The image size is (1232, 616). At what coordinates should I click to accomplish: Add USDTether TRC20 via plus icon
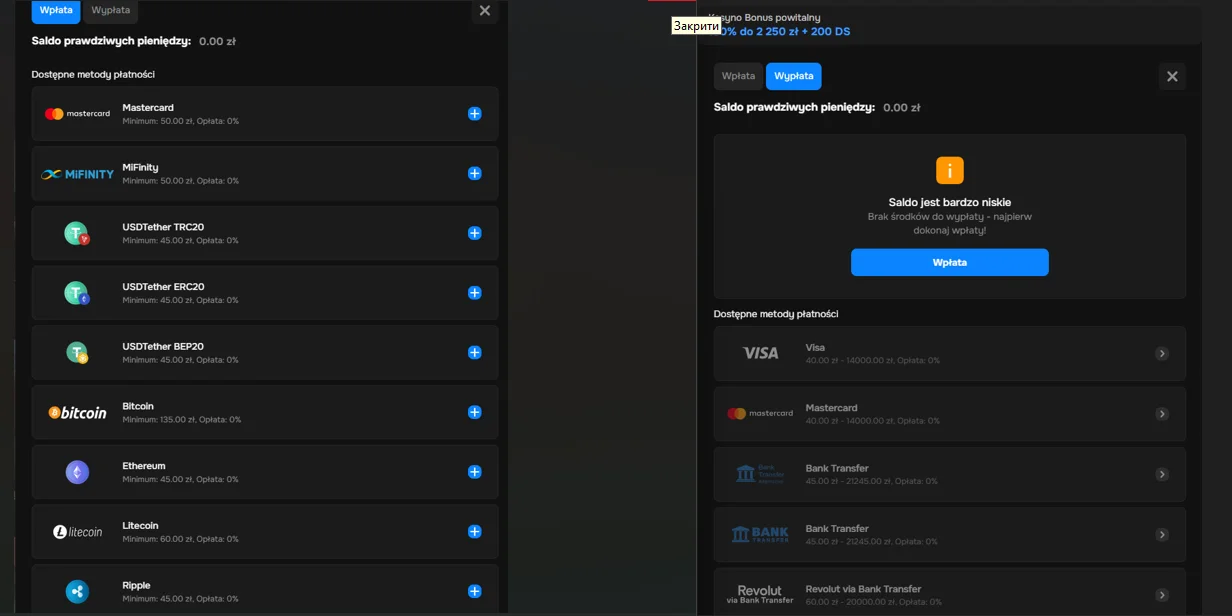pos(474,233)
